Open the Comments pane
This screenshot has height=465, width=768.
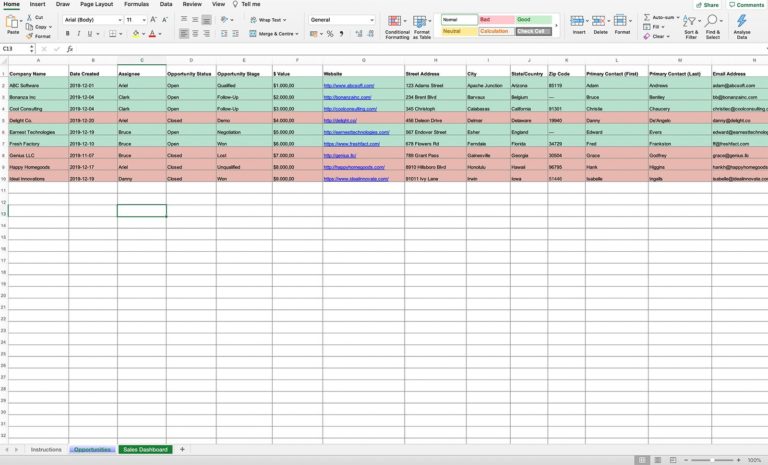[x=746, y=5]
